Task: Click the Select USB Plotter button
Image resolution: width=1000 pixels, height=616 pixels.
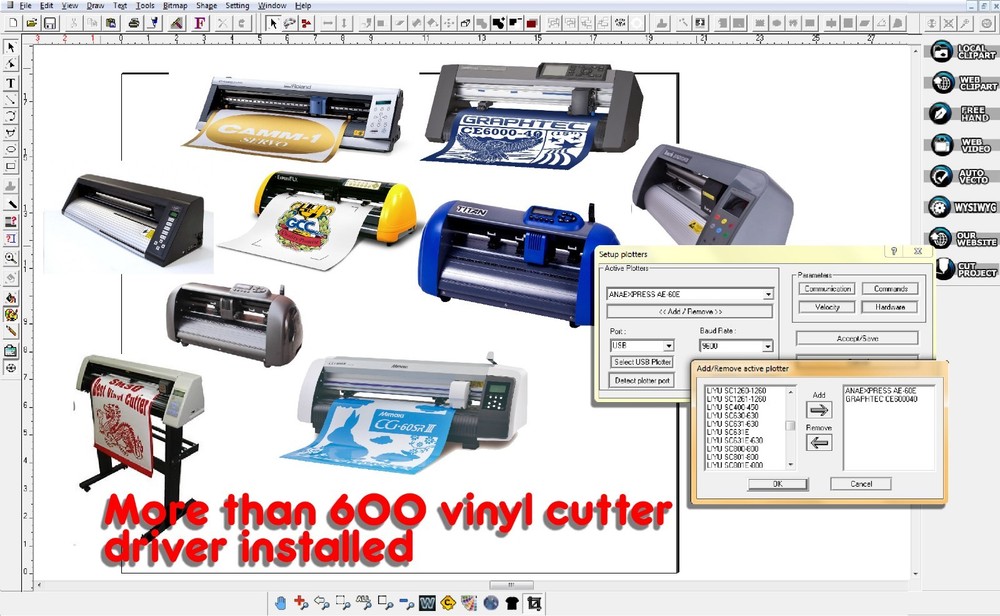Action: click(642, 362)
